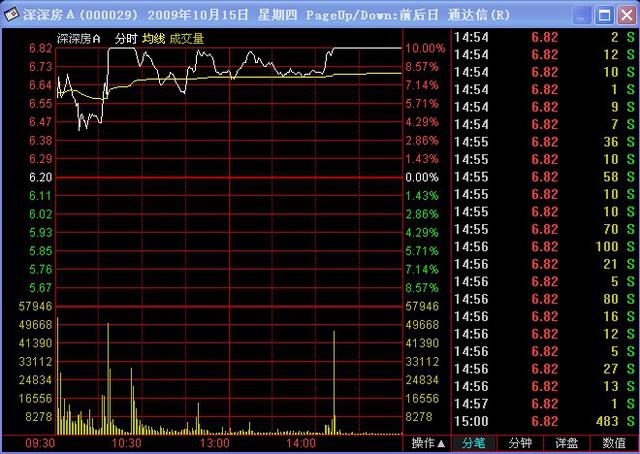Viewport: 640px width, 454px height.
Task: Click the app icon in title bar
Action: click(11, 15)
